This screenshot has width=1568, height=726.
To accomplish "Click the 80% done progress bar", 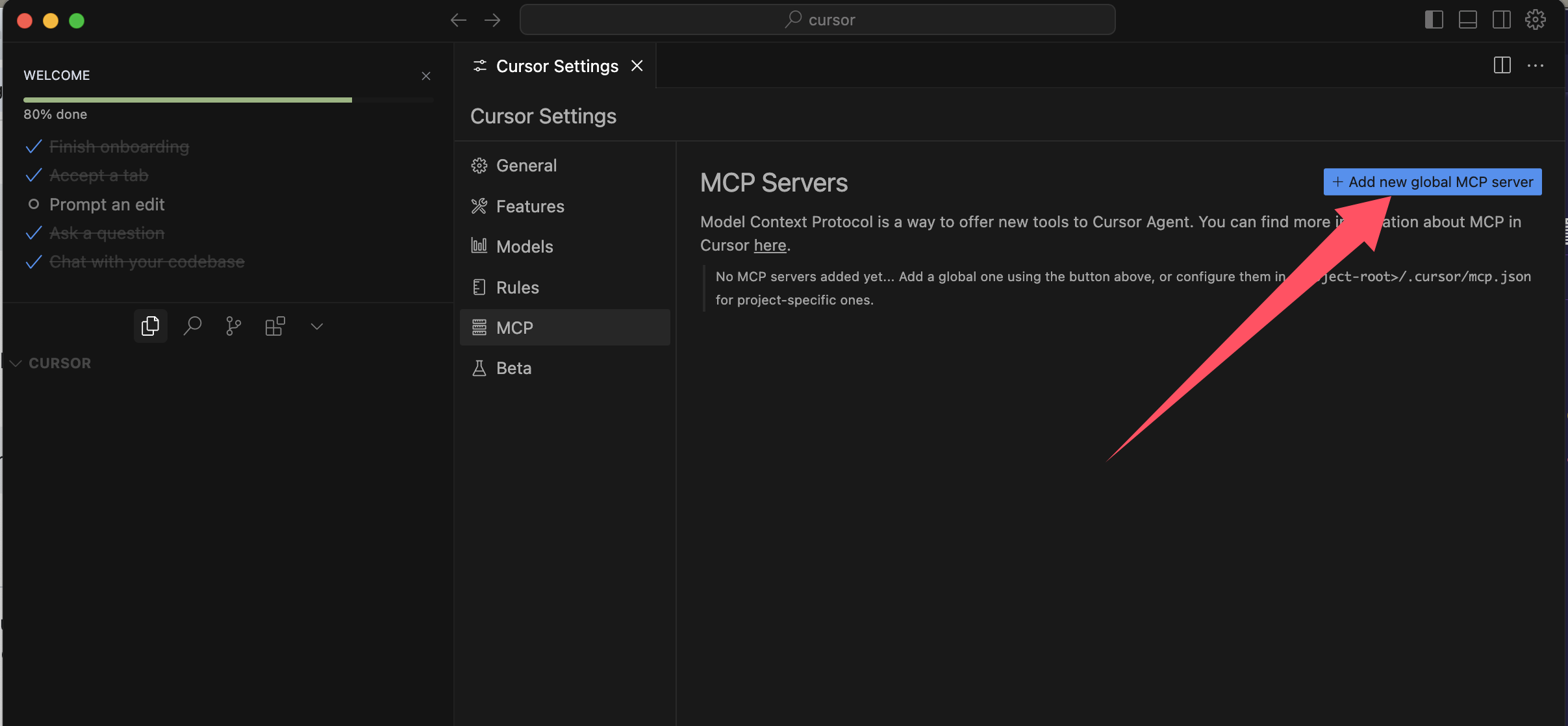I will click(227, 99).
